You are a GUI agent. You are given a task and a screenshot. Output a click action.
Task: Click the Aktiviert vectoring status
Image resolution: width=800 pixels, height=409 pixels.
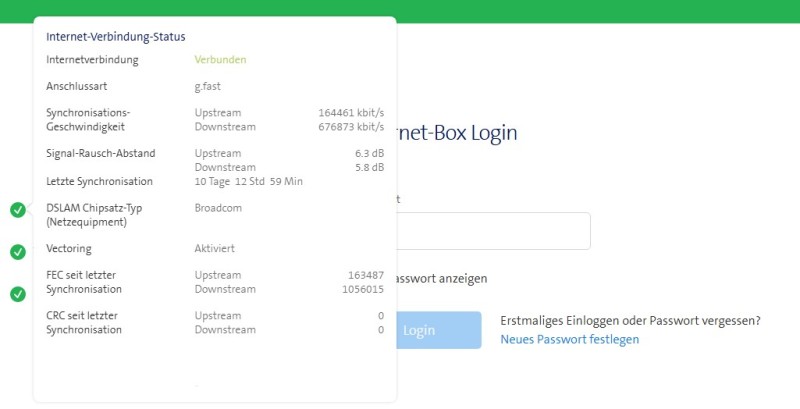pos(214,248)
